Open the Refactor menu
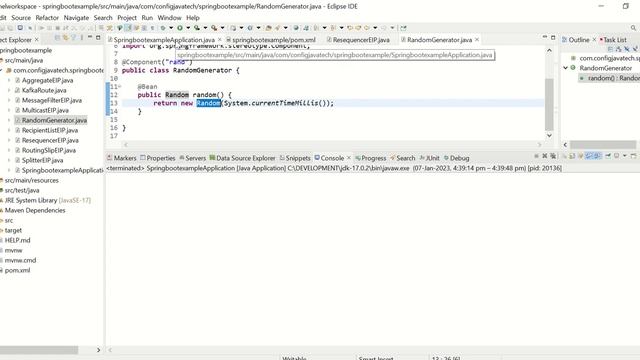 (x=47, y=18)
